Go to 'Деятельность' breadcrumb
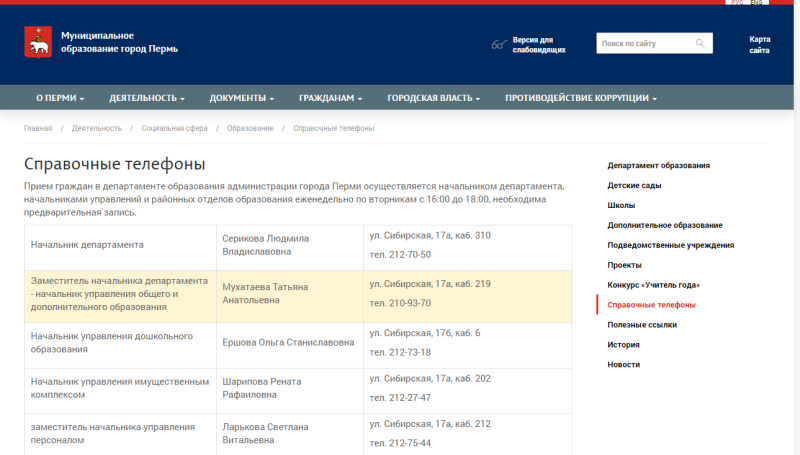 [97, 129]
